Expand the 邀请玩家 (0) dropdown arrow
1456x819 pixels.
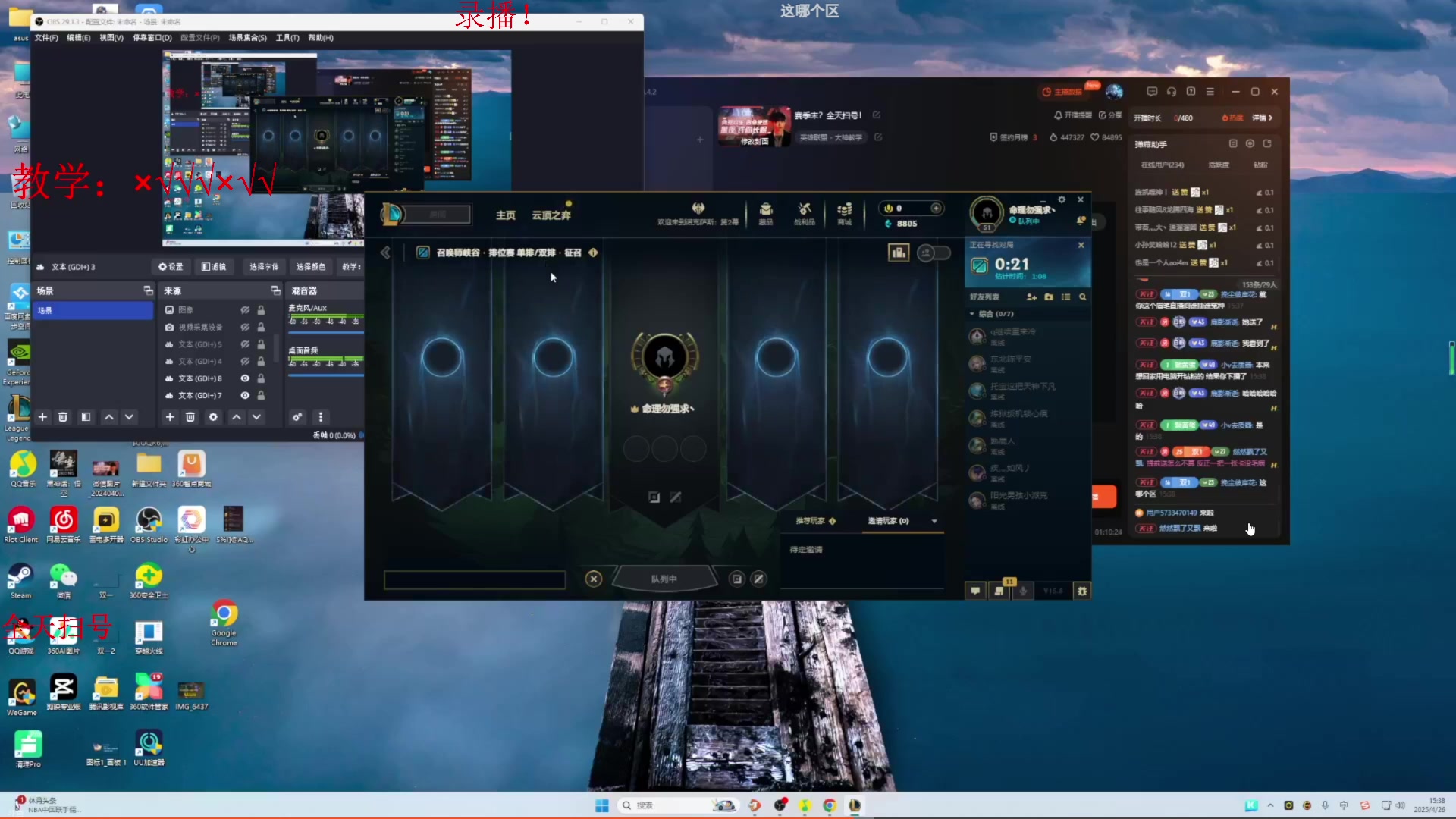tap(934, 521)
